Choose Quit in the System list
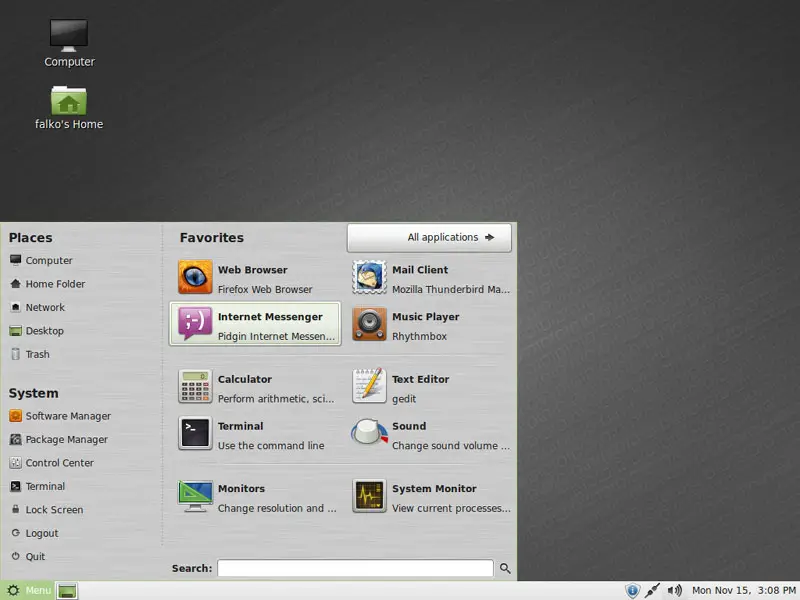Screen dimensions: 800x600 tap(28, 557)
